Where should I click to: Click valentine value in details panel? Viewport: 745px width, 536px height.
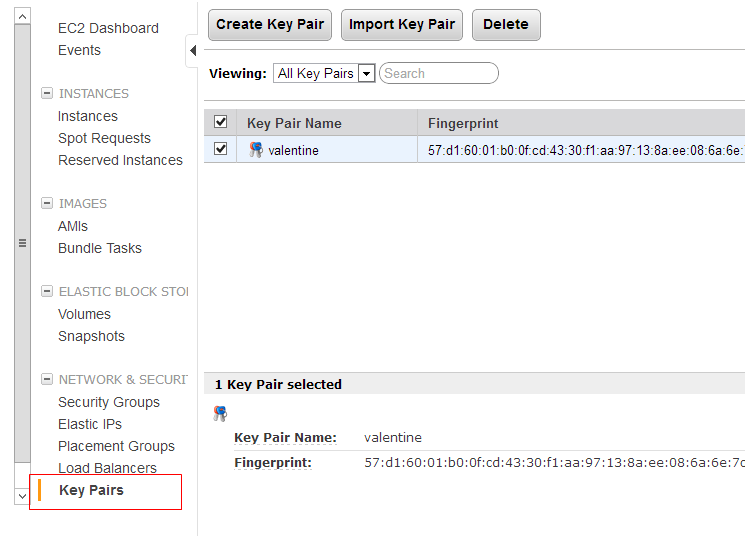[393, 438]
